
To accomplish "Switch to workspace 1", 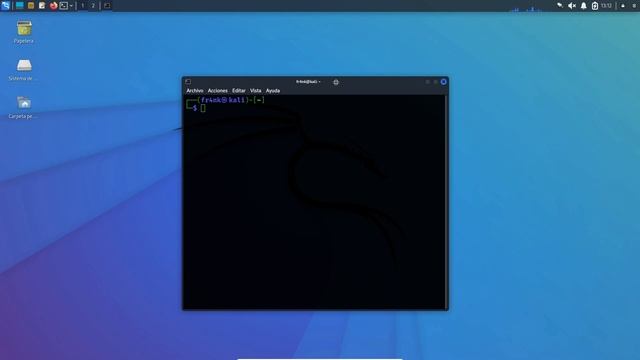I will [82, 6].
